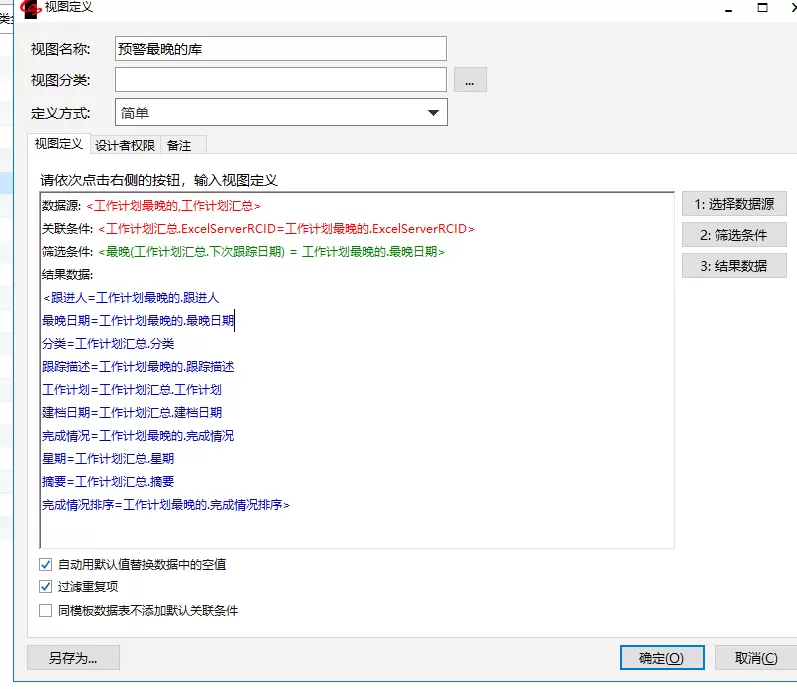Click the red 数据源 definition line
This screenshot has width=797, height=689.
click(173, 206)
